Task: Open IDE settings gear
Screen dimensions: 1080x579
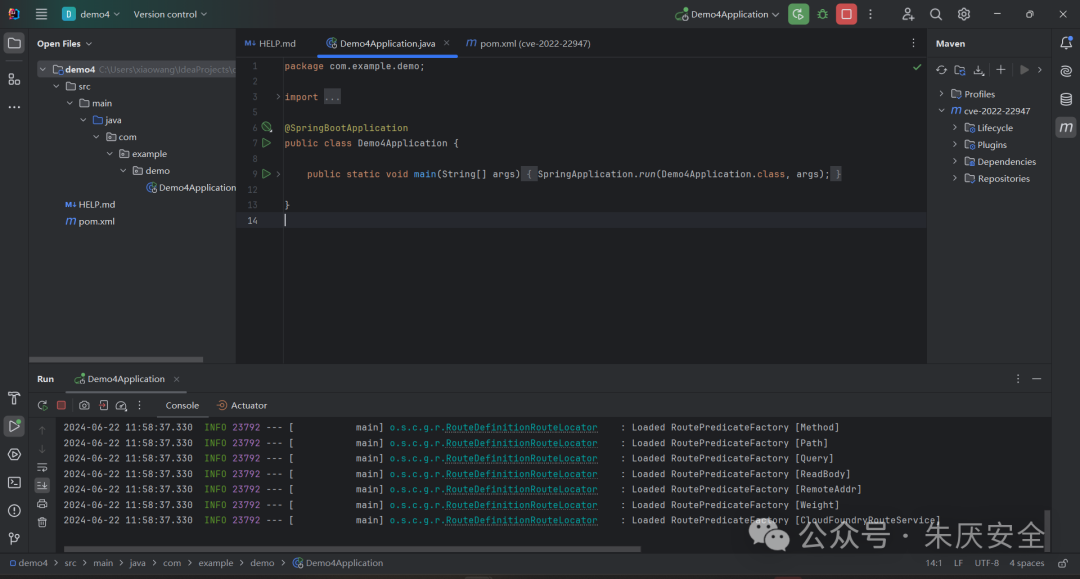Action: [x=964, y=14]
